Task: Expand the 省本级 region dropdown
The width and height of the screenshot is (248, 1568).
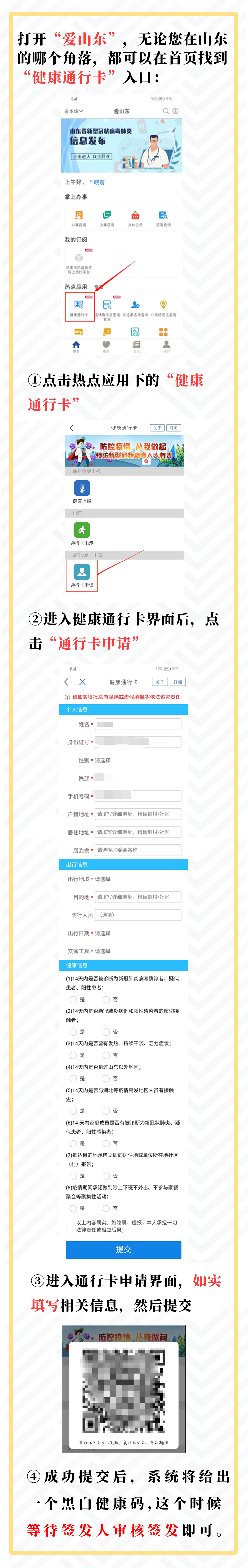Action: click(74, 111)
